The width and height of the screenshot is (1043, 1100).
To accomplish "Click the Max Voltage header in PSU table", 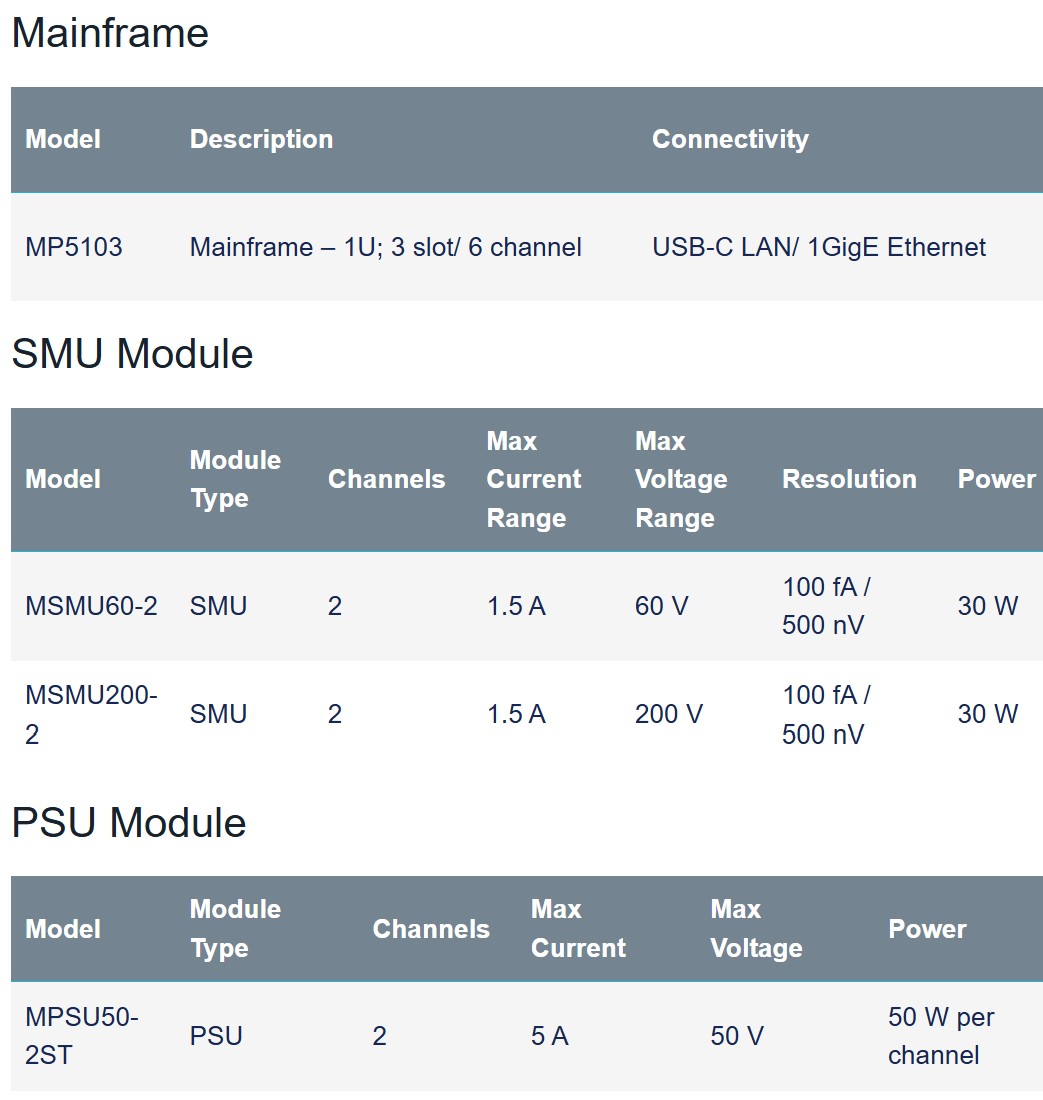I will tap(756, 929).
